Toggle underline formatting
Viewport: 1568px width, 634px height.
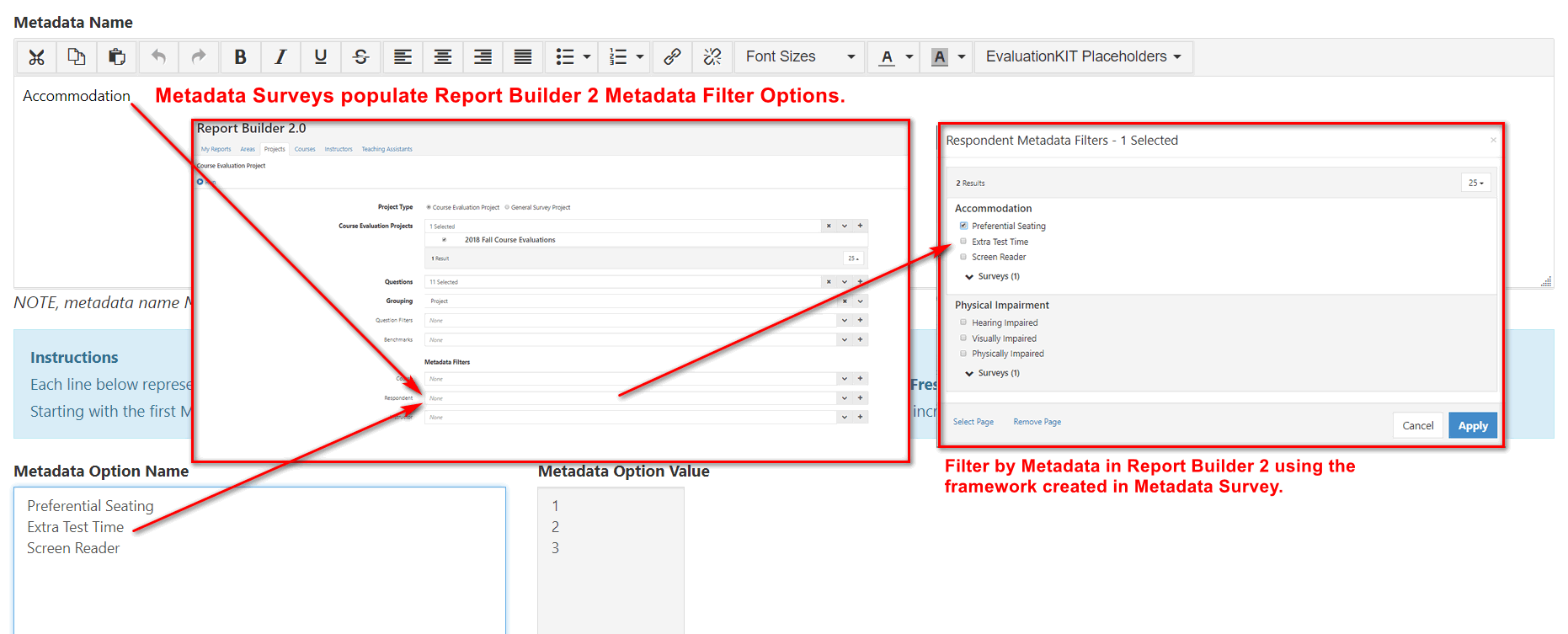coord(320,57)
